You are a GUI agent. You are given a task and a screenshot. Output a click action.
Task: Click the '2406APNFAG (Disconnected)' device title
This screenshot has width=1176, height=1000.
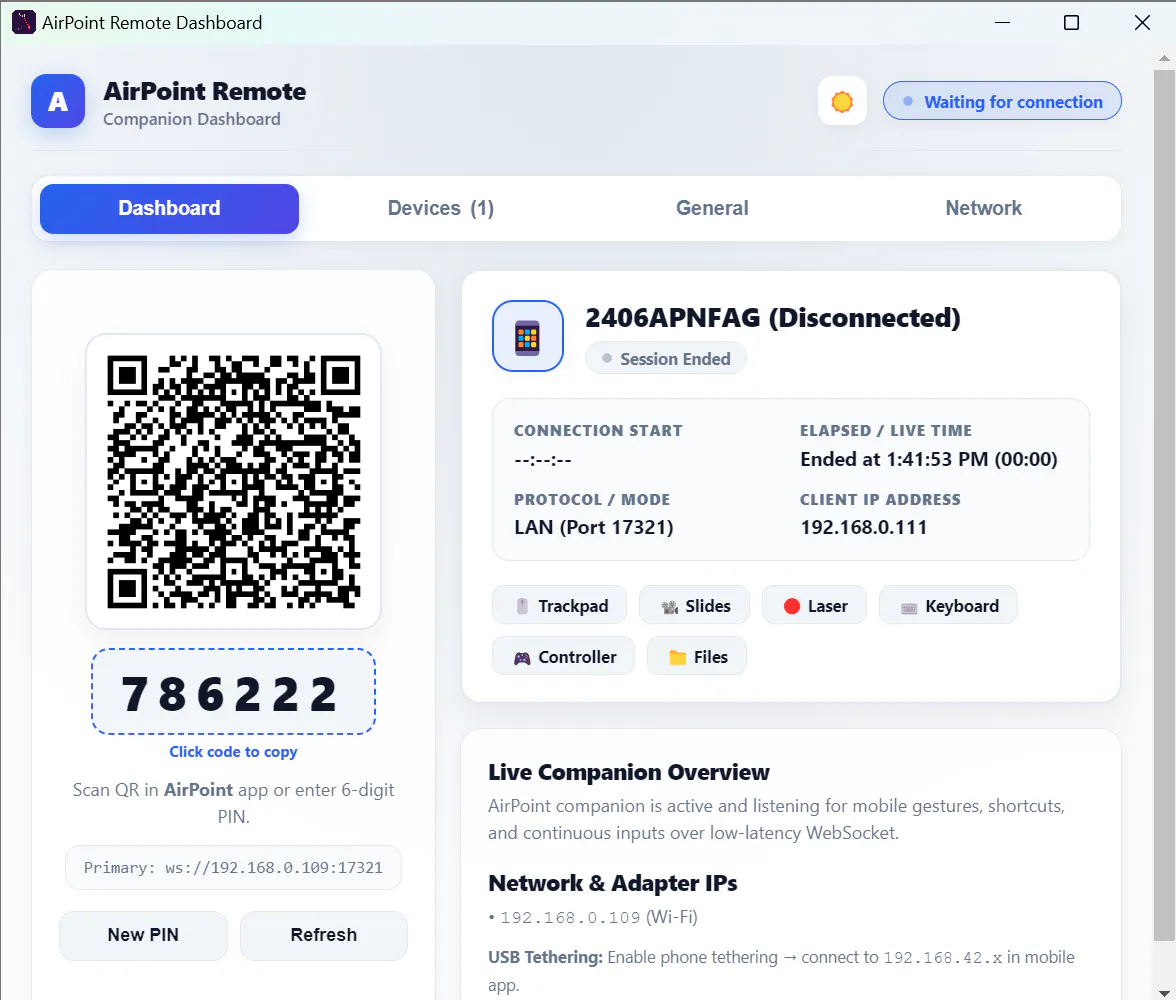tap(772, 318)
